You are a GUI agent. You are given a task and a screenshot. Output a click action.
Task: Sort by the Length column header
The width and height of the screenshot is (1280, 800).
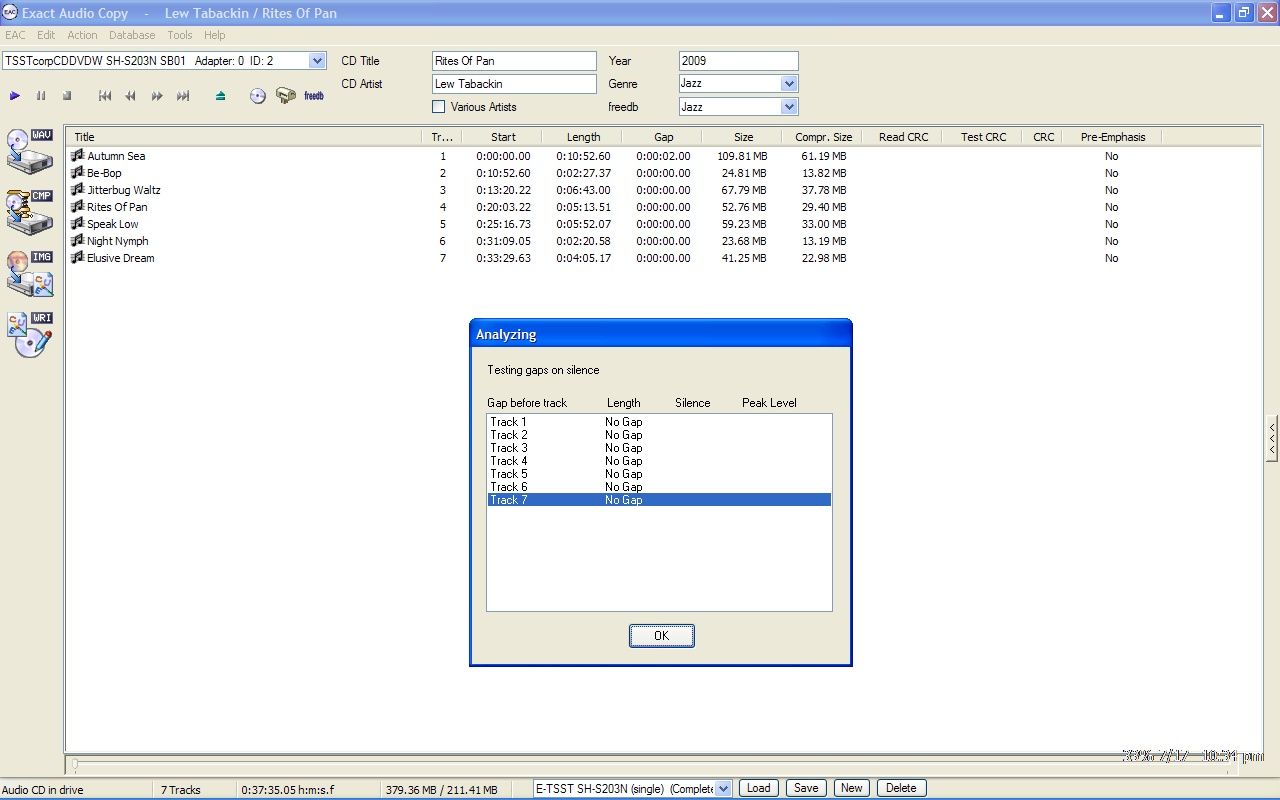coord(583,137)
